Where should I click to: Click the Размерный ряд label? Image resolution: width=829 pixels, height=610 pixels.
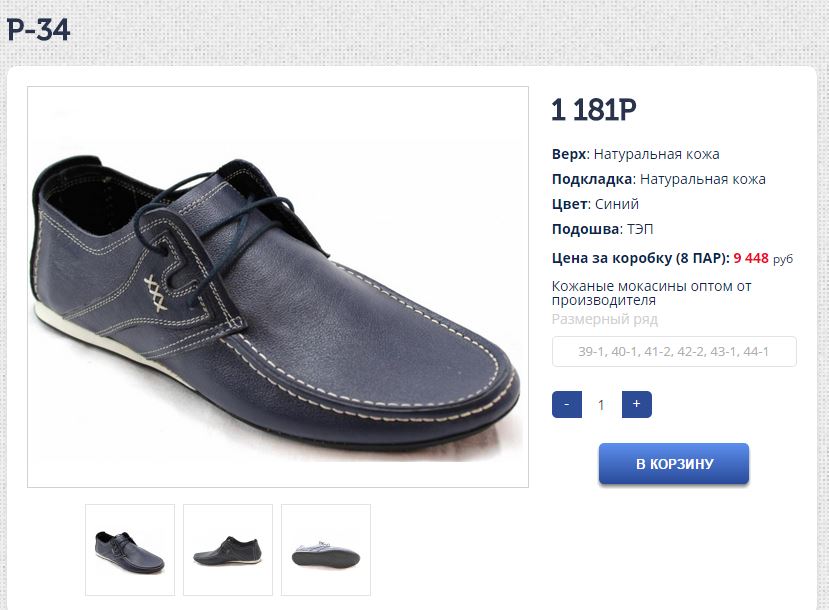[x=605, y=319]
